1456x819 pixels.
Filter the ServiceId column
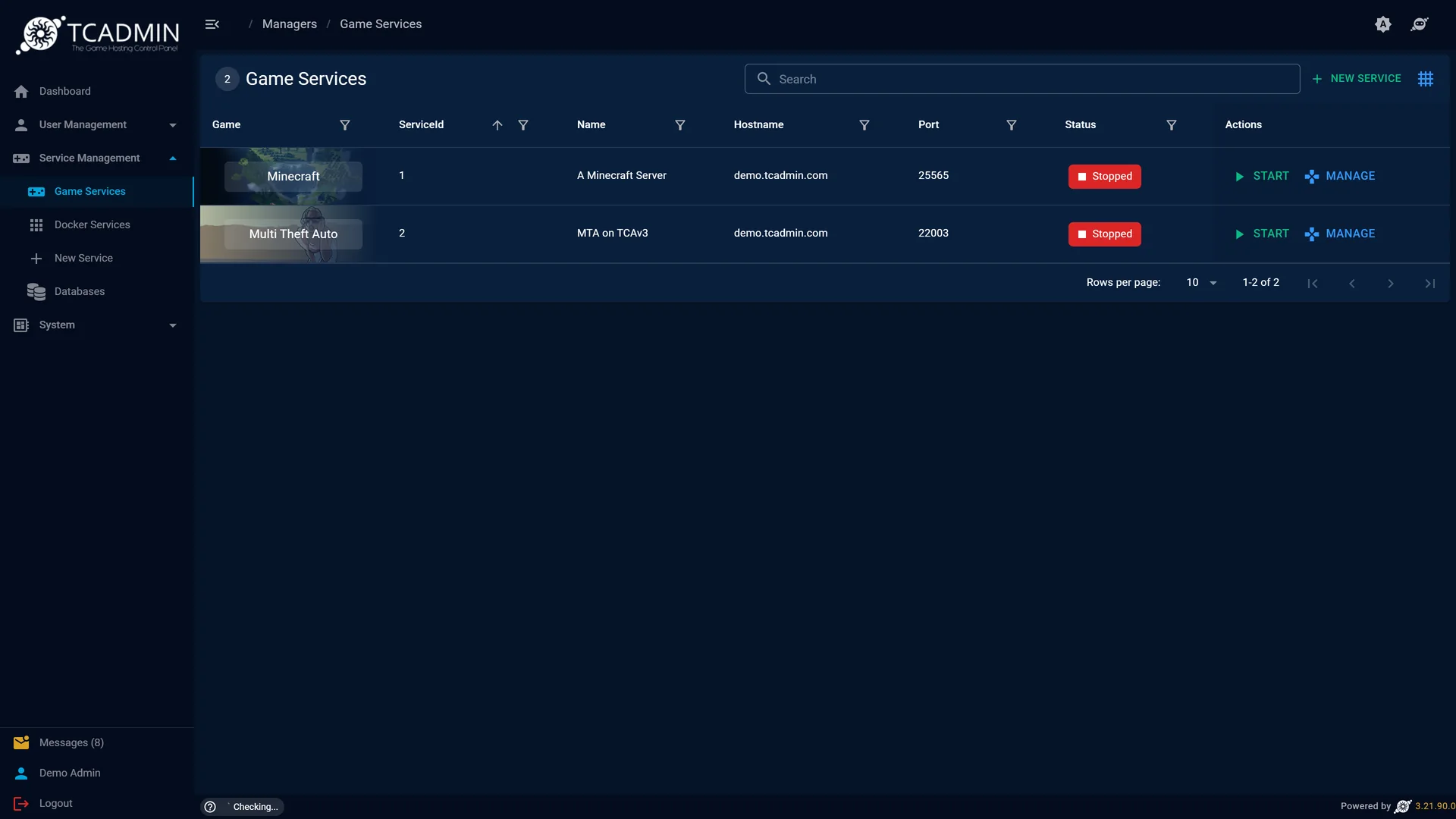(523, 125)
